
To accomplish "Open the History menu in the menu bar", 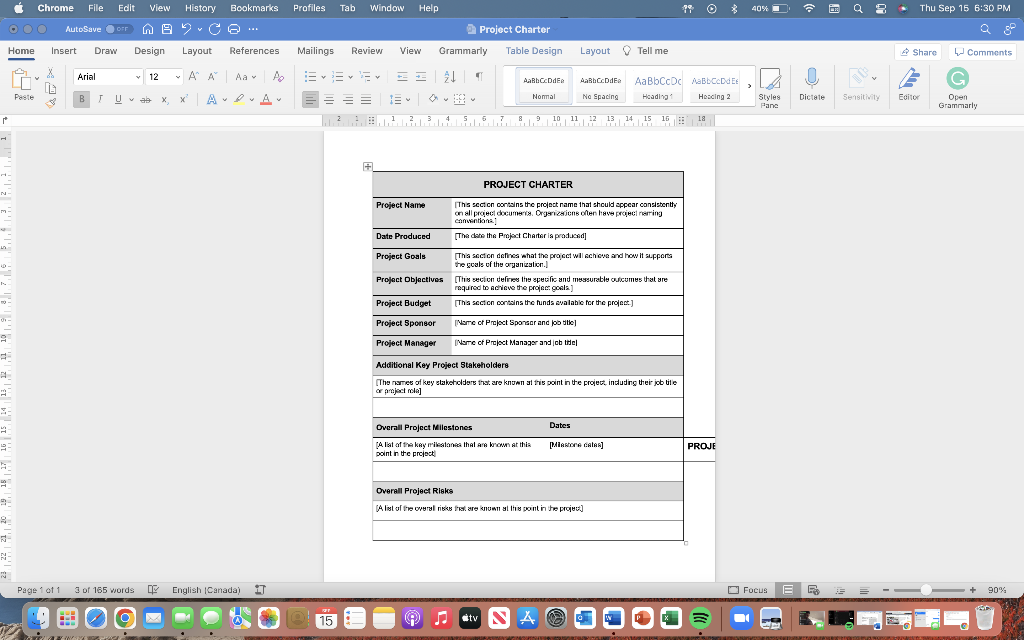I will click(200, 8).
